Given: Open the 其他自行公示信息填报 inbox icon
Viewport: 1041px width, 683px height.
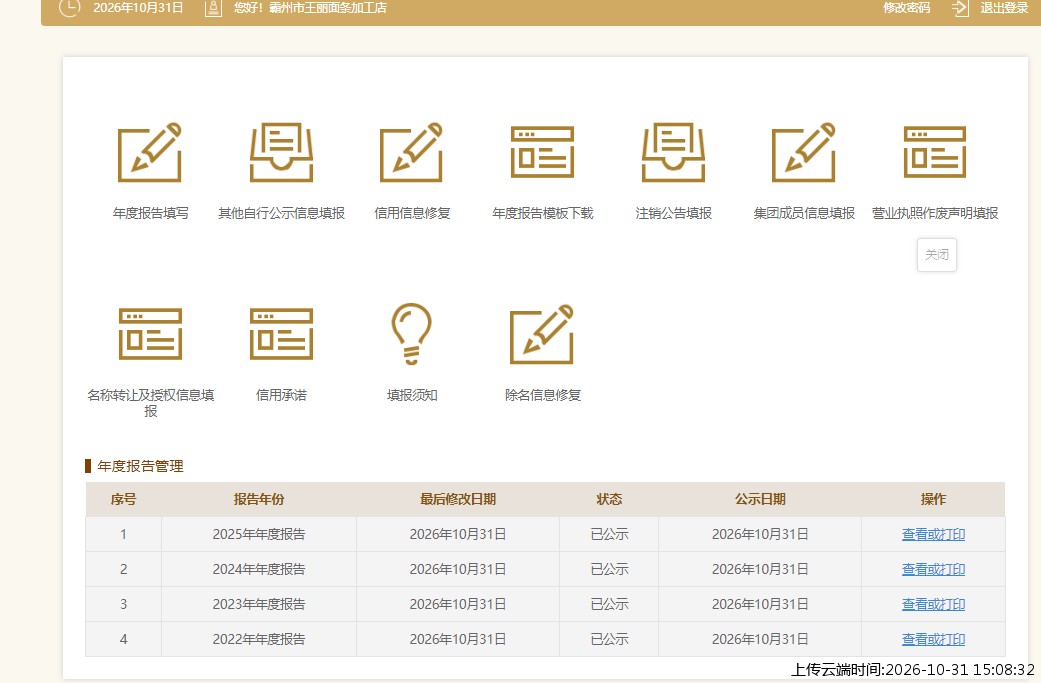Looking at the screenshot, I should [281, 152].
